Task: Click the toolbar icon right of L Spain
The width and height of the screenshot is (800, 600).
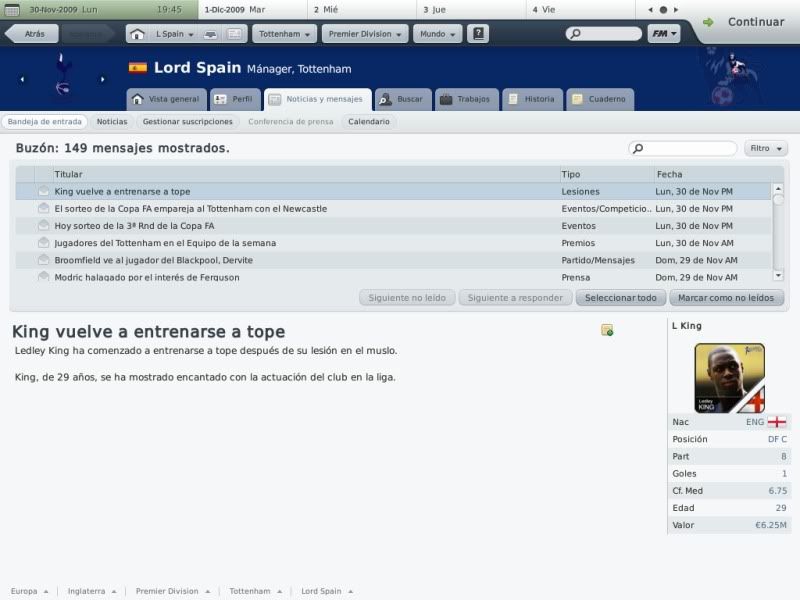Action: point(211,34)
